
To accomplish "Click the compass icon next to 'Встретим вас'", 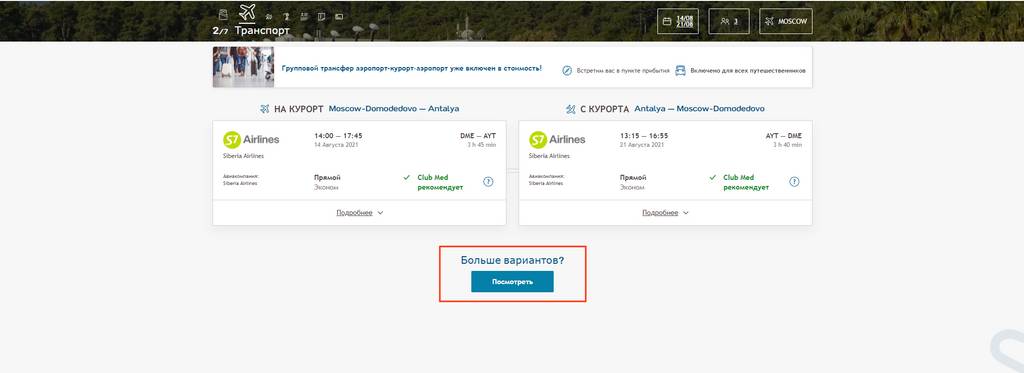I will pos(568,71).
